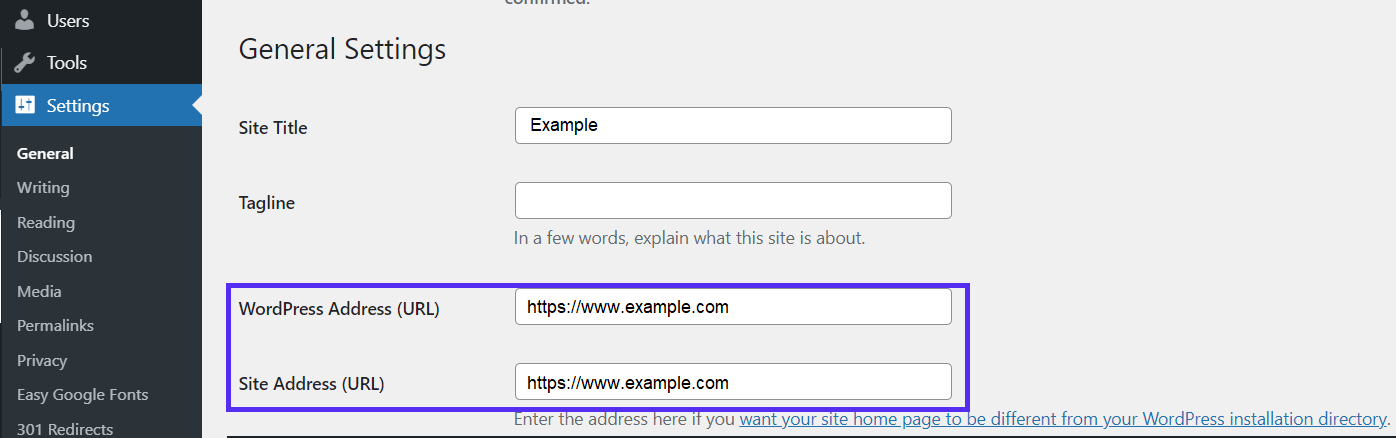The height and width of the screenshot is (438, 1396).
Task: Click the Settings sliders icon
Action: pyautogui.click(x=25, y=105)
